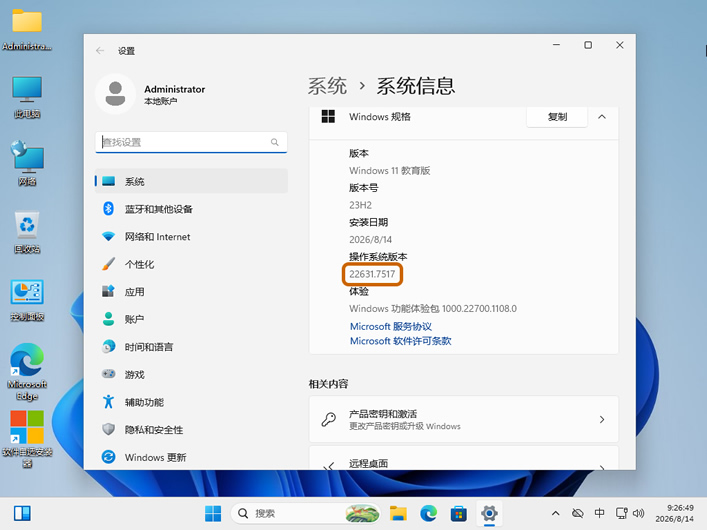Click the taskbar 搜索 box
This screenshot has width=707, height=530.
(x=305, y=513)
